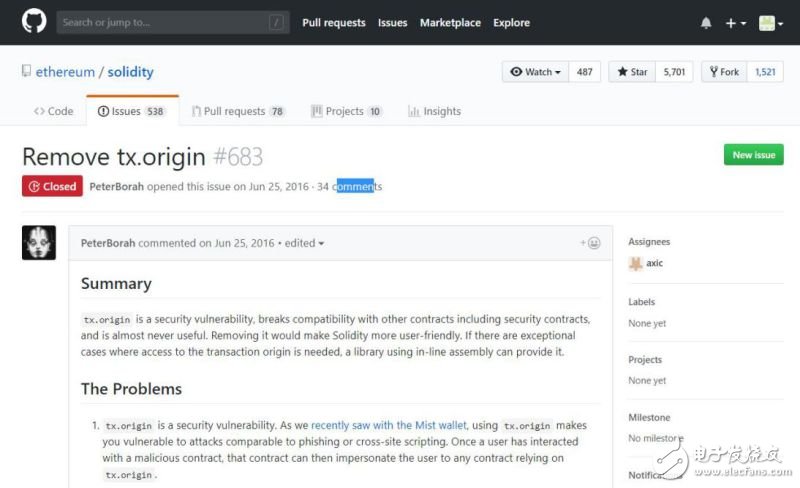Open PeterBorah profile in issue header
This screenshot has width=800, height=488.
(116, 187)
